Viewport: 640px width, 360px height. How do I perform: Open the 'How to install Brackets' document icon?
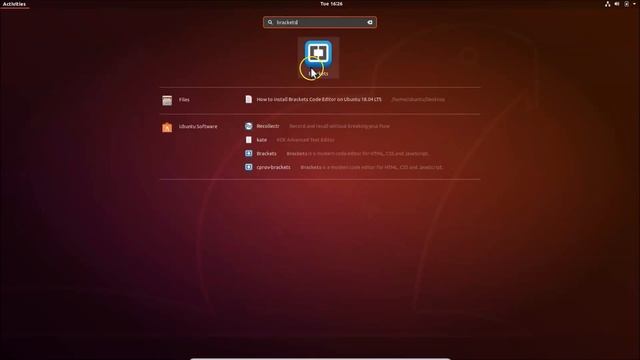(x=249, y=99)
